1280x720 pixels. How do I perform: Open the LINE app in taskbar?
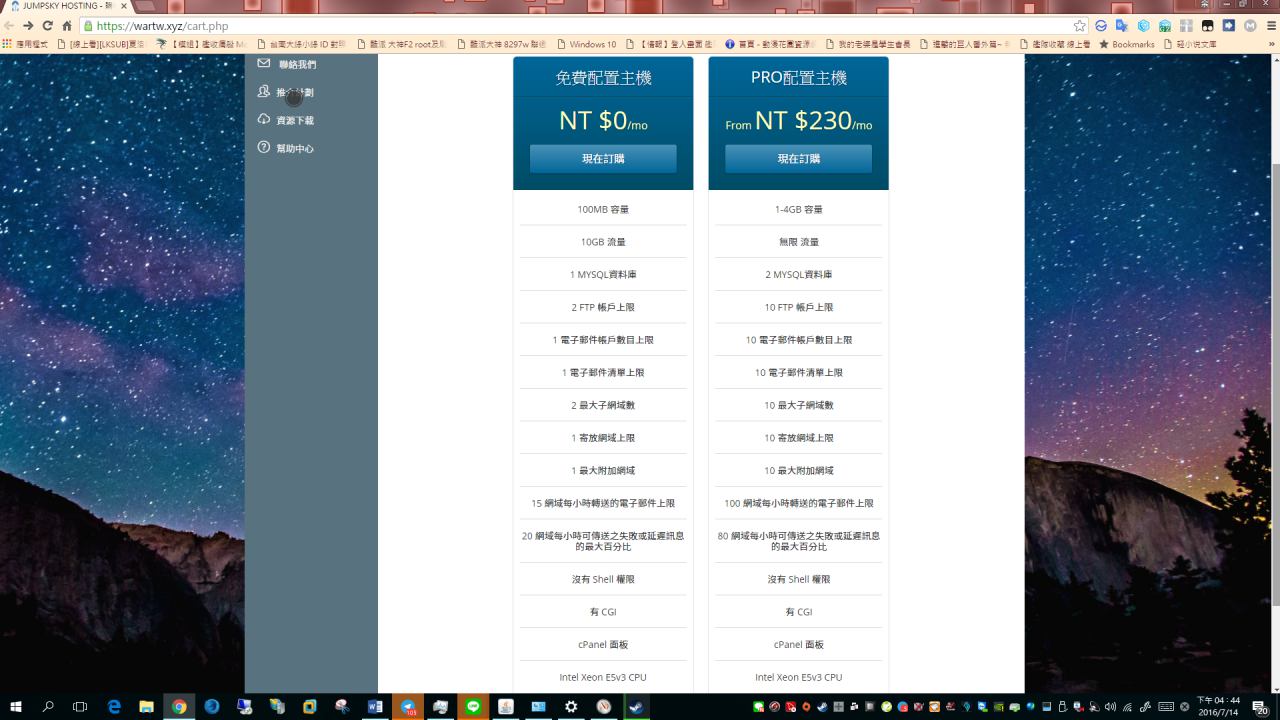[473, 707]
